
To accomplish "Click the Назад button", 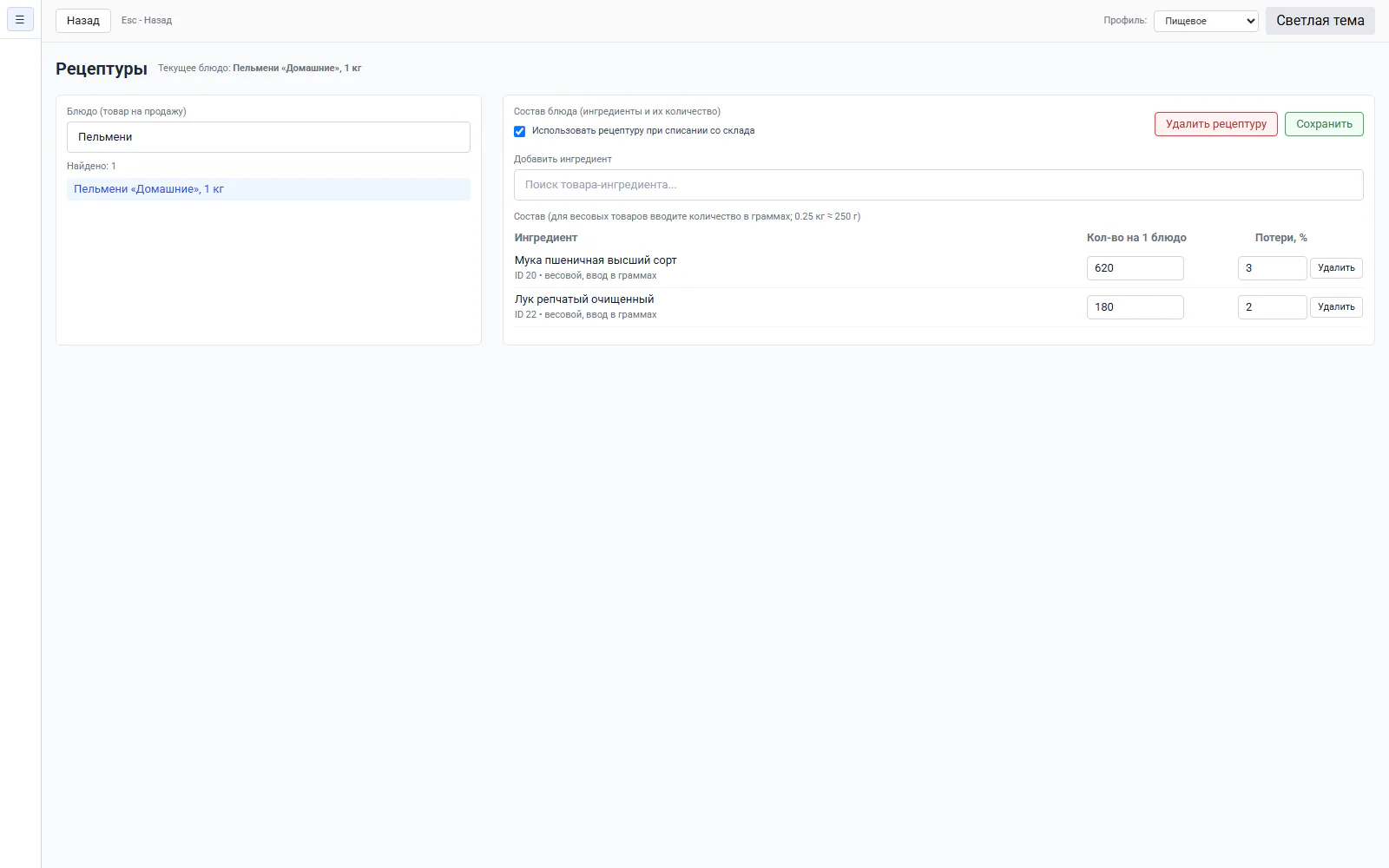I will [x=83, y=21].
